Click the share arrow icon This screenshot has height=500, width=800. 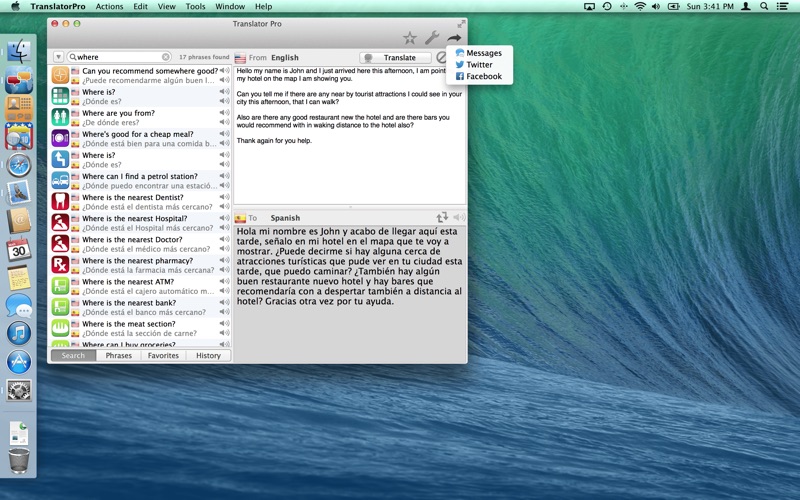[454, 38]
